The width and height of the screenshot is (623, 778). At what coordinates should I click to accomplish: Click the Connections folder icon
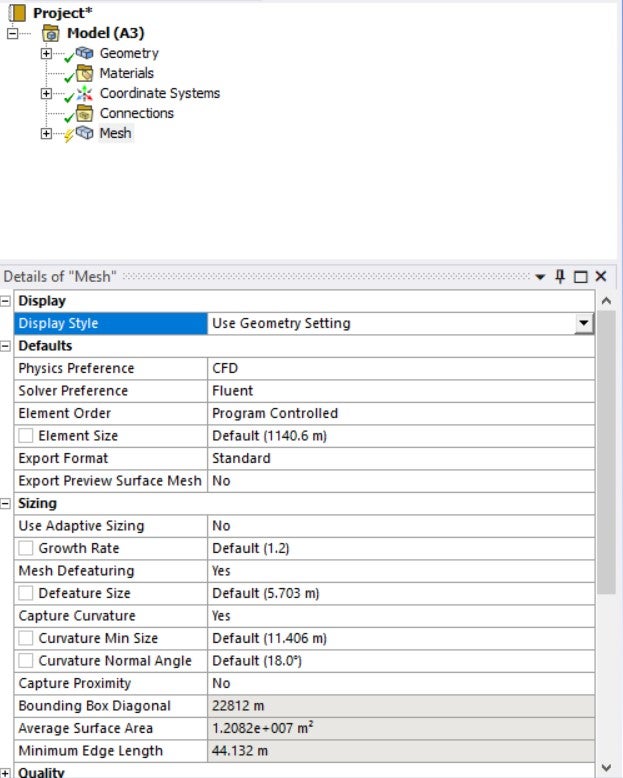tap(85, 113)
